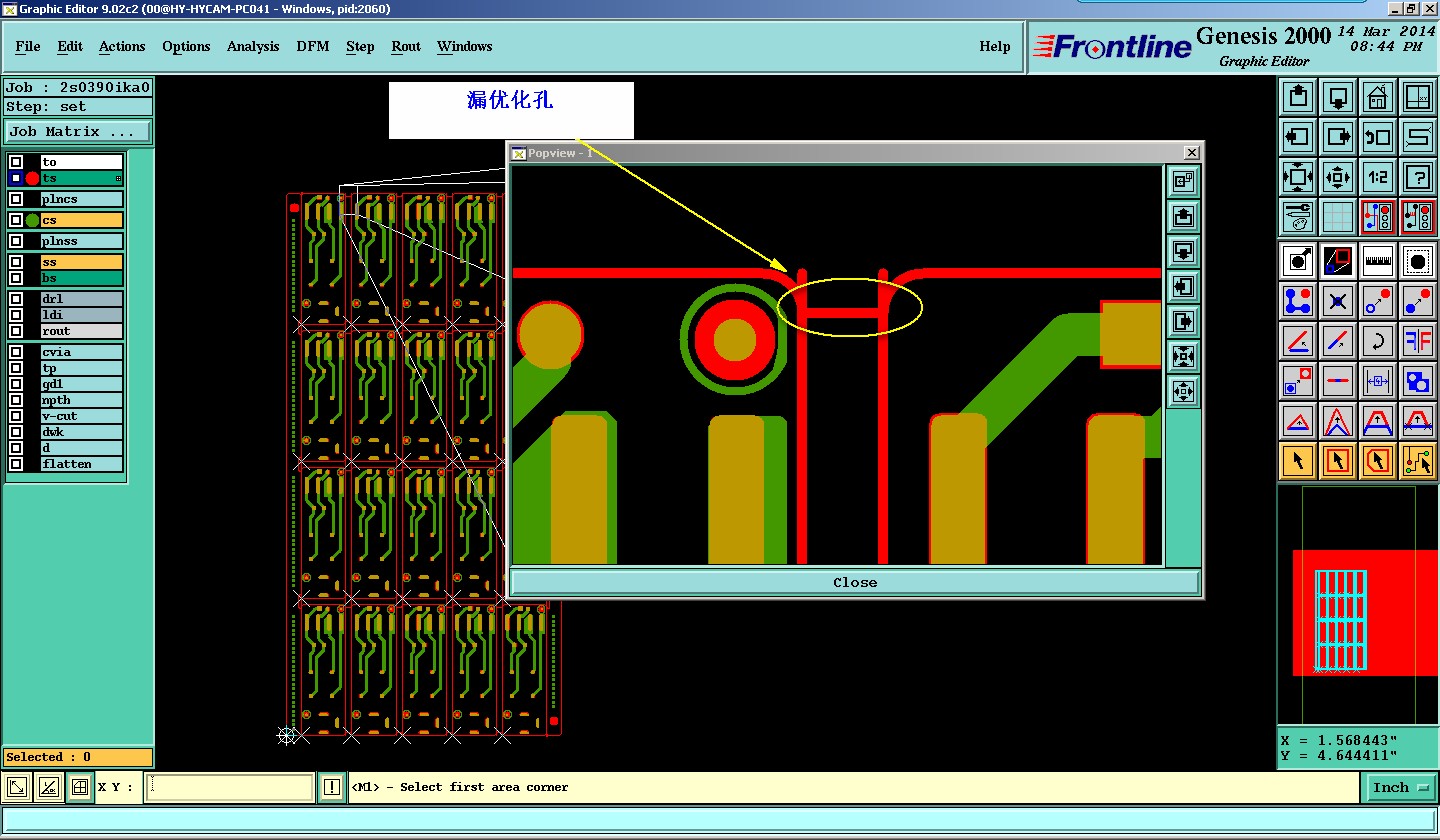1440x840 pixels.
Task: Open the File menu
Action: [x=28, y=46]
